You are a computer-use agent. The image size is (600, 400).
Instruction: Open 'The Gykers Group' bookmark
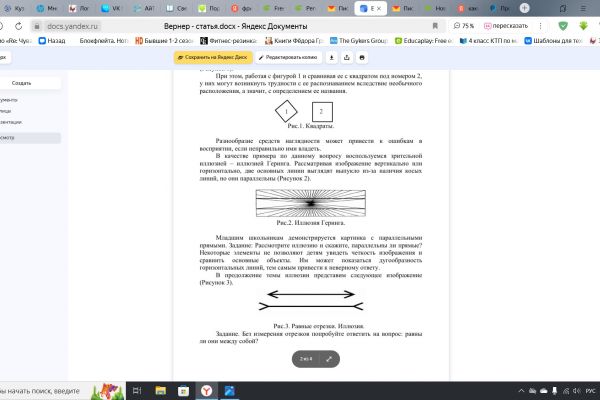359,41
